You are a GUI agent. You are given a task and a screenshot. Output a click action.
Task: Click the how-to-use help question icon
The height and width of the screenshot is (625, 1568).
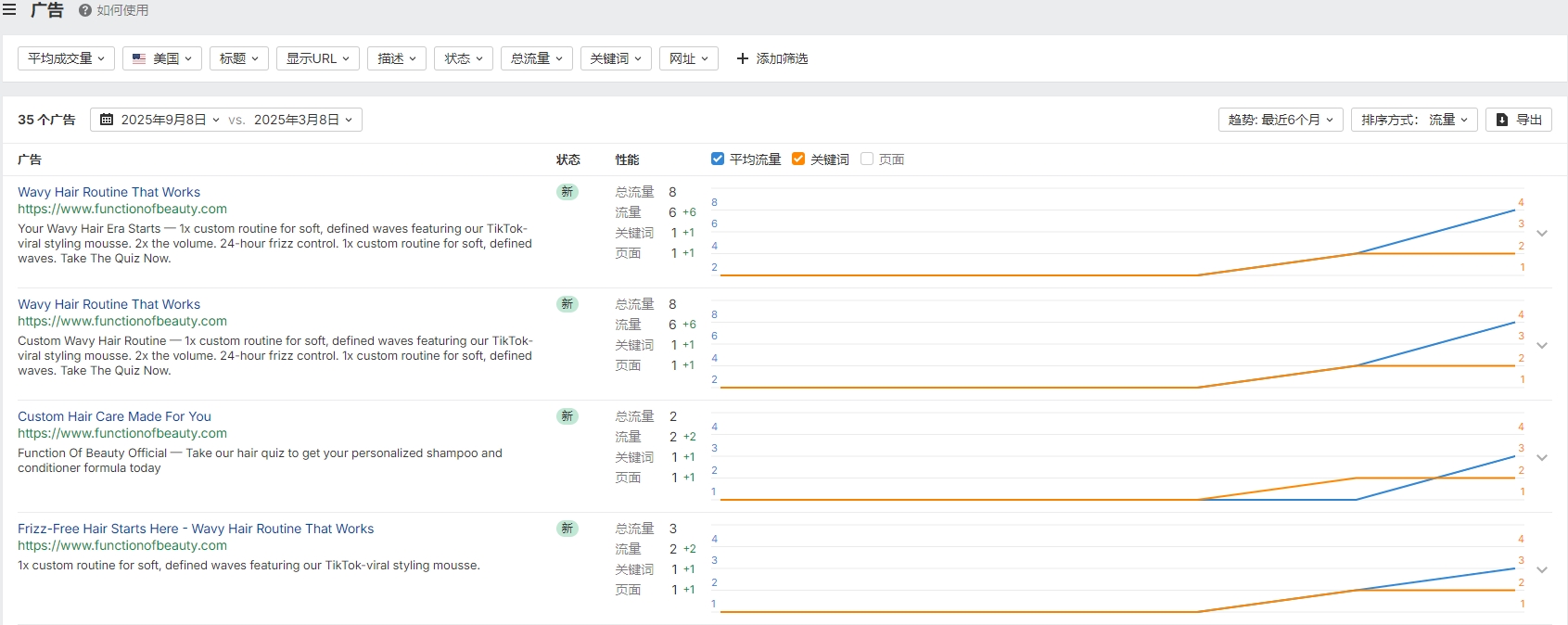(x=85, y=10)
